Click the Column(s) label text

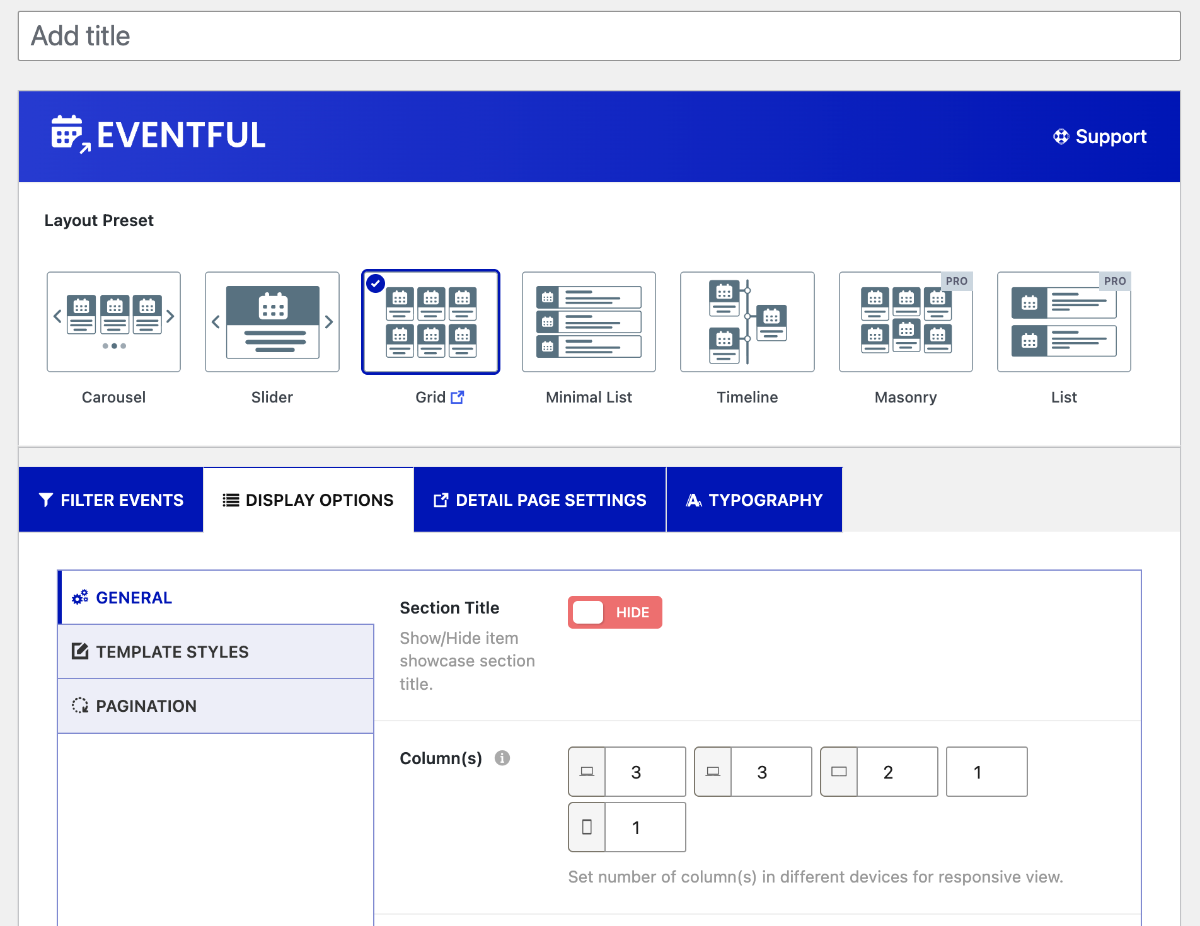point(441,758)
